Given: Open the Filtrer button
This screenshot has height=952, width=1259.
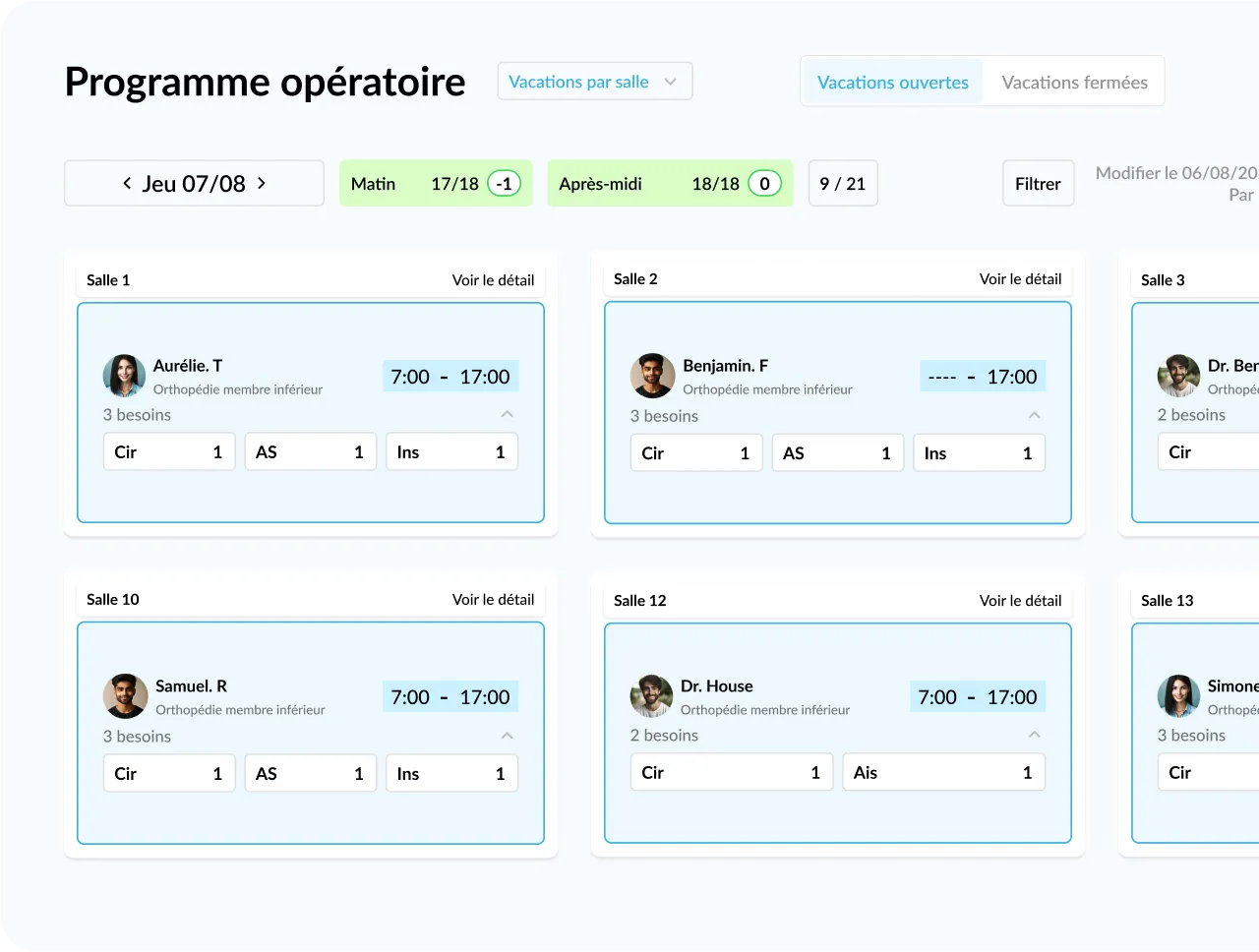Looking at the screenshot, I should pos(1038,183).
